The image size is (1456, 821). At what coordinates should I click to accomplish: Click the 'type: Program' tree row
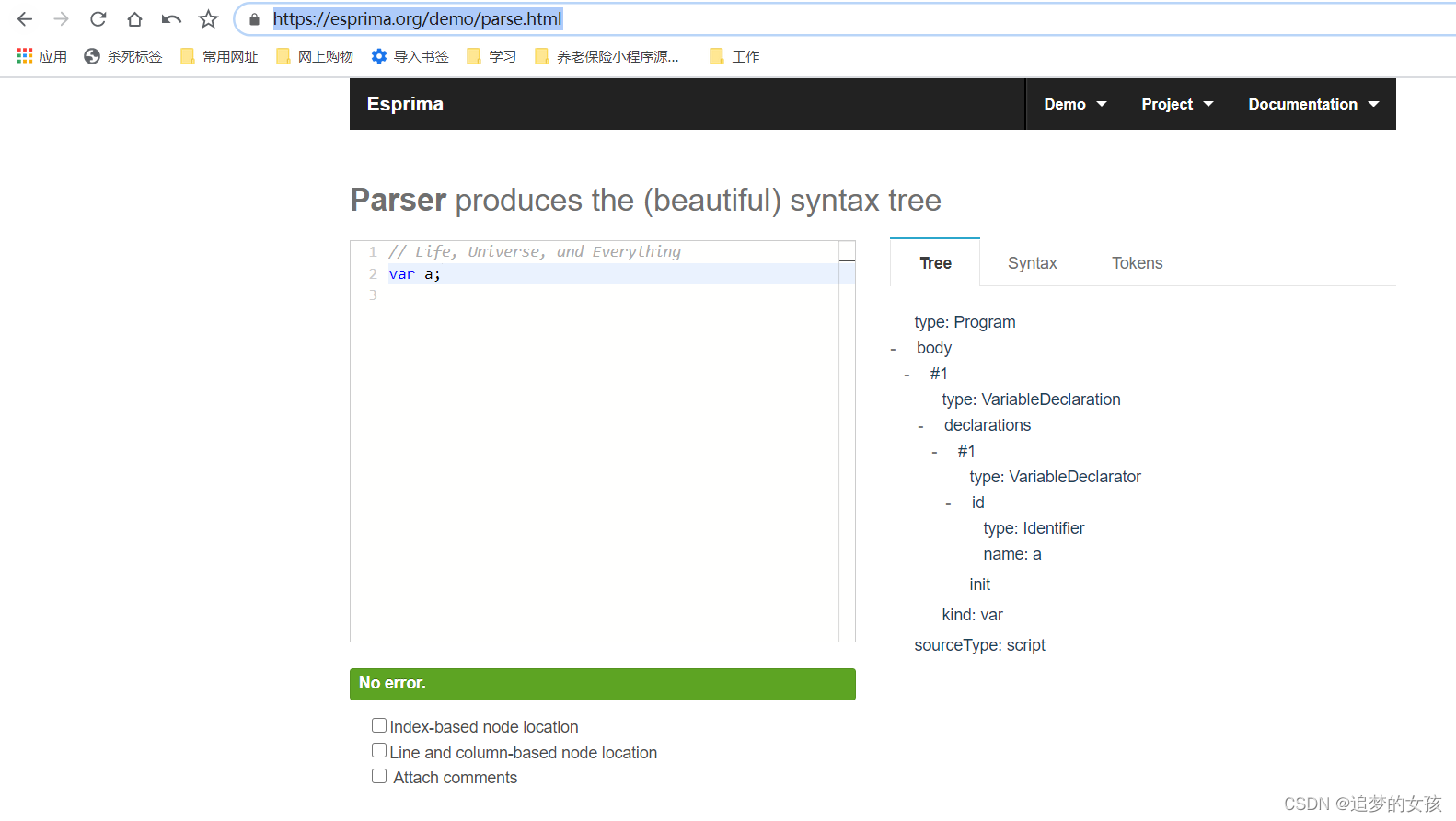click(x=965, y=322)
